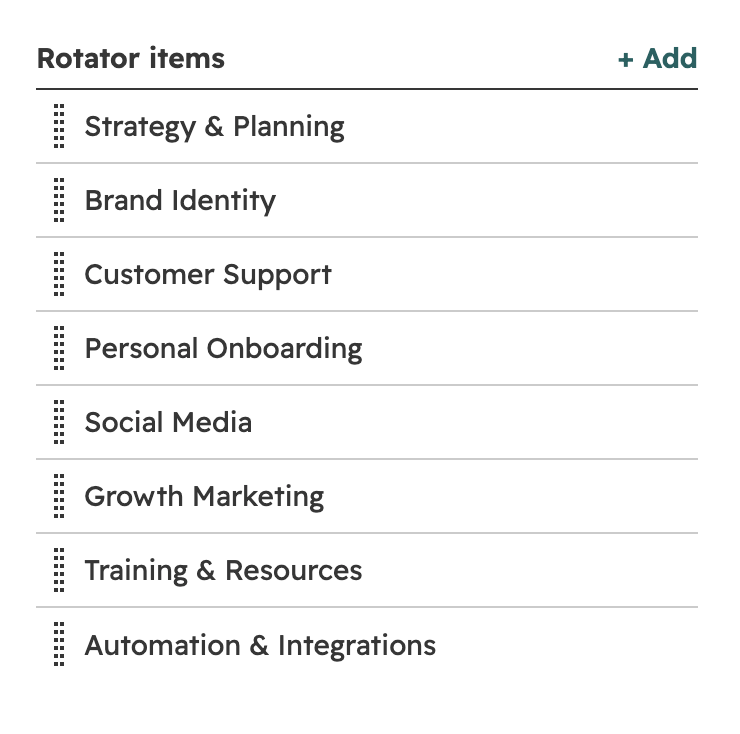This screenshot has width=740, height=734.
Task: Click the Rotator items heading
Action: tap(131, 59)
